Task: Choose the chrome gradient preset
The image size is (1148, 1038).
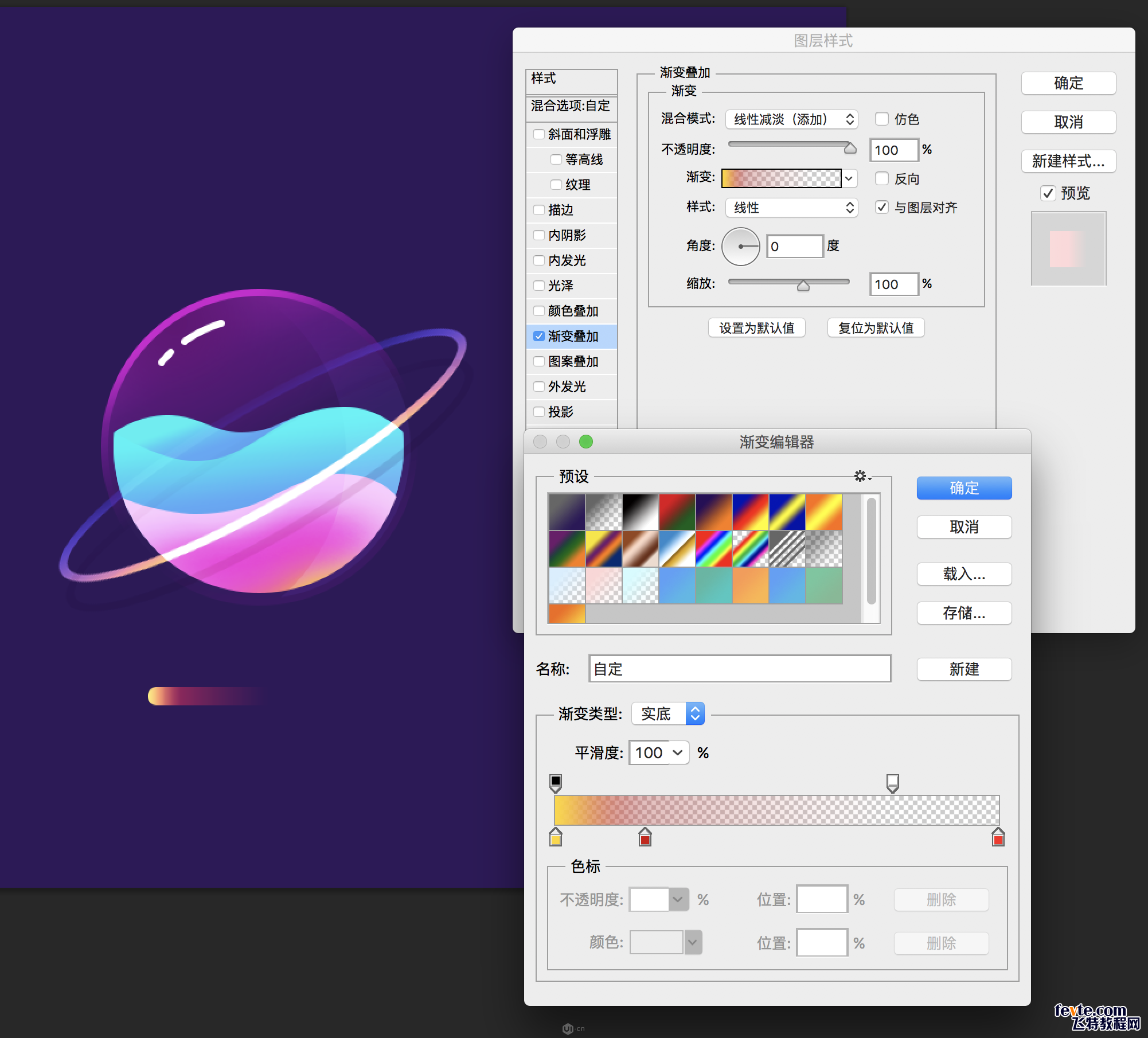Action: (x=677, y=549)
